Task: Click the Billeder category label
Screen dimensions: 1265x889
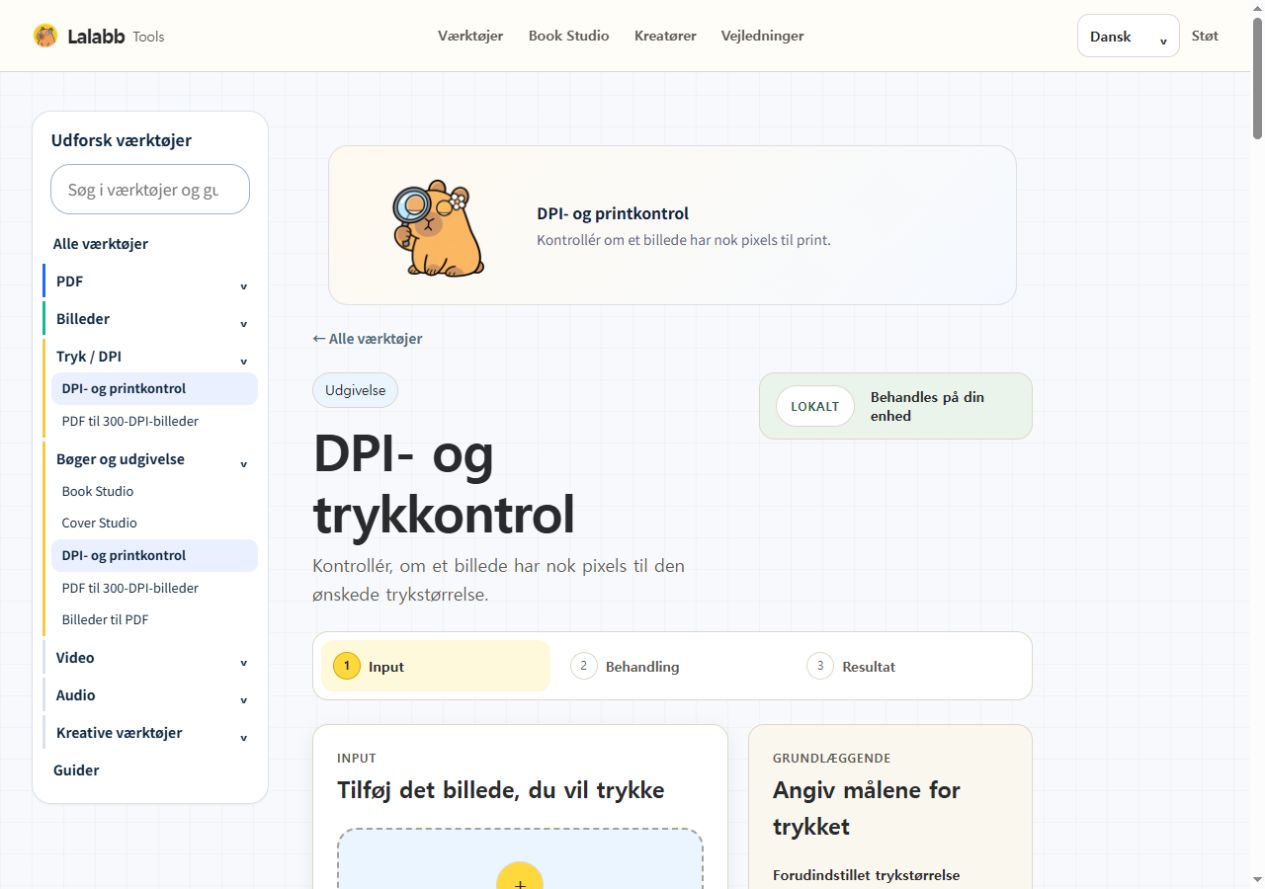Action: (83, 319)
